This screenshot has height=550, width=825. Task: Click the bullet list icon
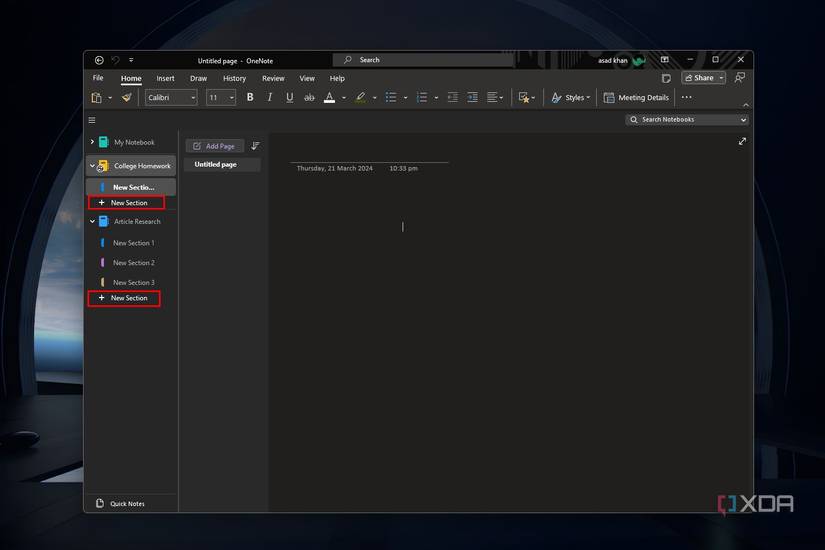pos(390,98)
